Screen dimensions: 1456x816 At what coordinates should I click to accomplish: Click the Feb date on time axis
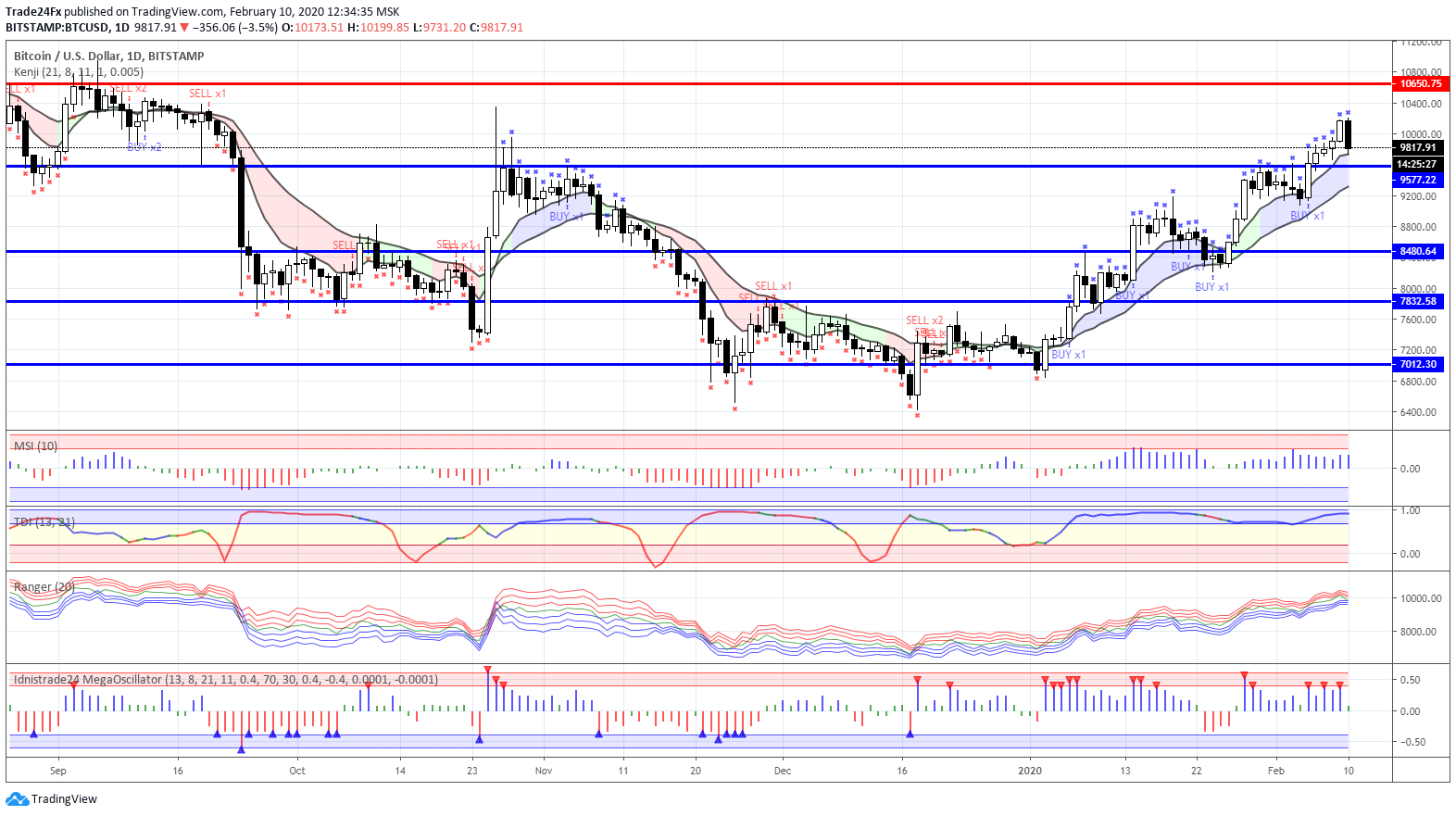pyautogui.click(x=1276, y=771)
